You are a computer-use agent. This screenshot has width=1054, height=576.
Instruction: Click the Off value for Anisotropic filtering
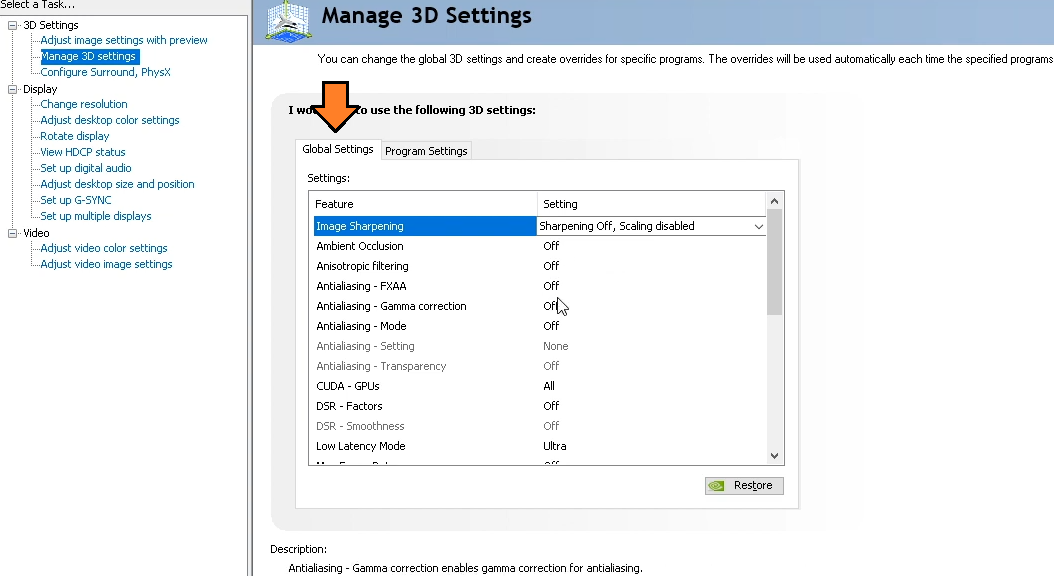(551, 266)
